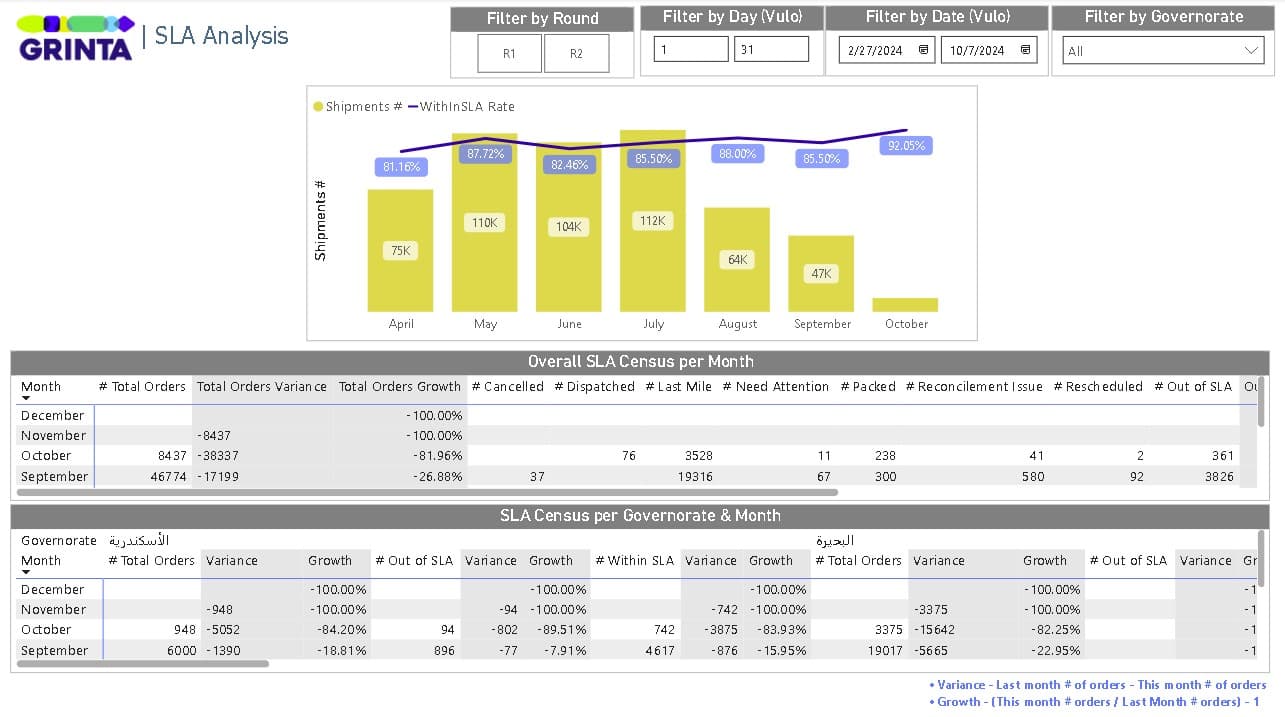The height and width of the screenshot is (717, 1285).
Task: Click the # Within SLA column header
Action: [x=635, y=560]
